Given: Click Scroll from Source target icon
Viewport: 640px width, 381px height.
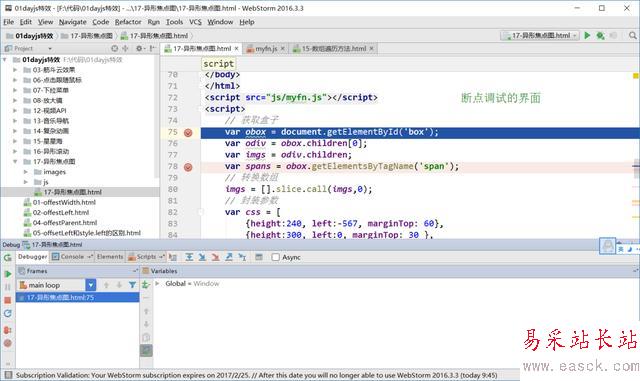Looking at the screenshot, I should 114,49.
